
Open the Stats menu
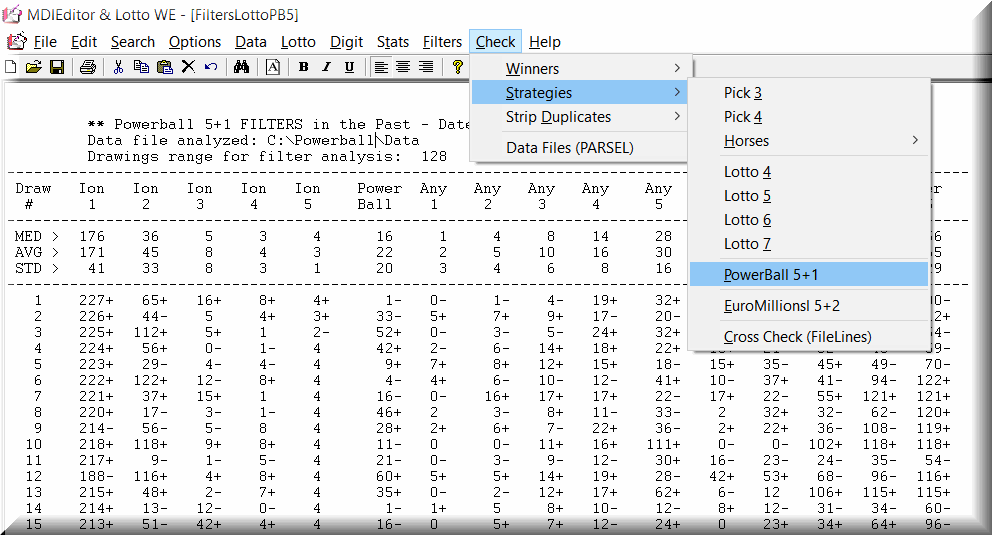tap(393, 42)
